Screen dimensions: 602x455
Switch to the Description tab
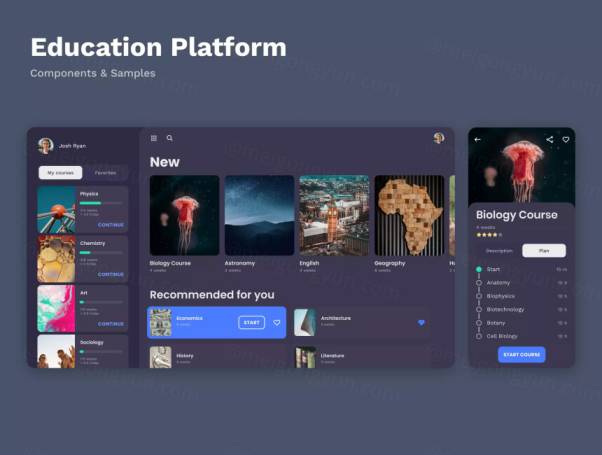click(499, 251)
